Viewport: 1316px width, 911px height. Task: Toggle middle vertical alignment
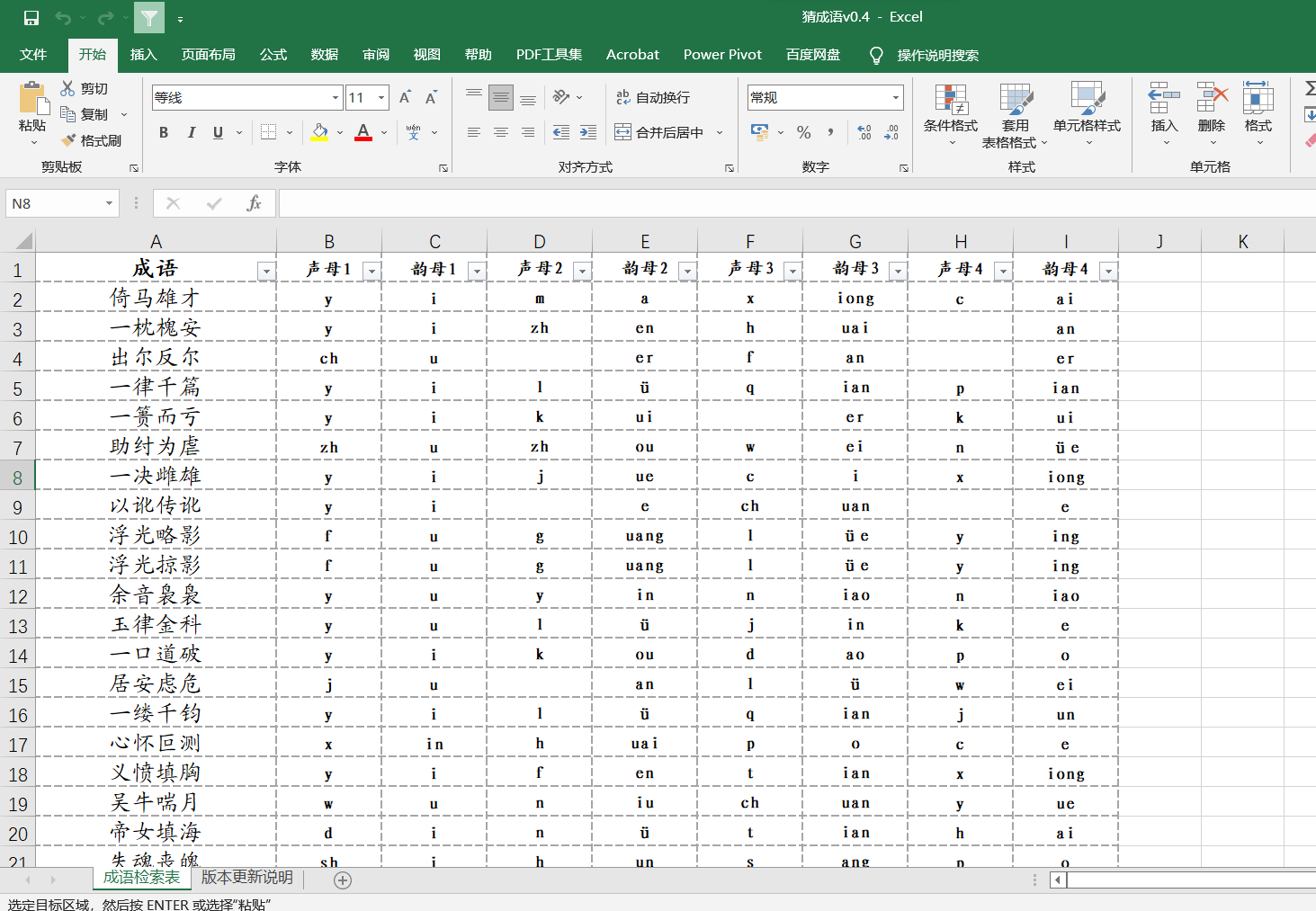click(x=501, y=97)
